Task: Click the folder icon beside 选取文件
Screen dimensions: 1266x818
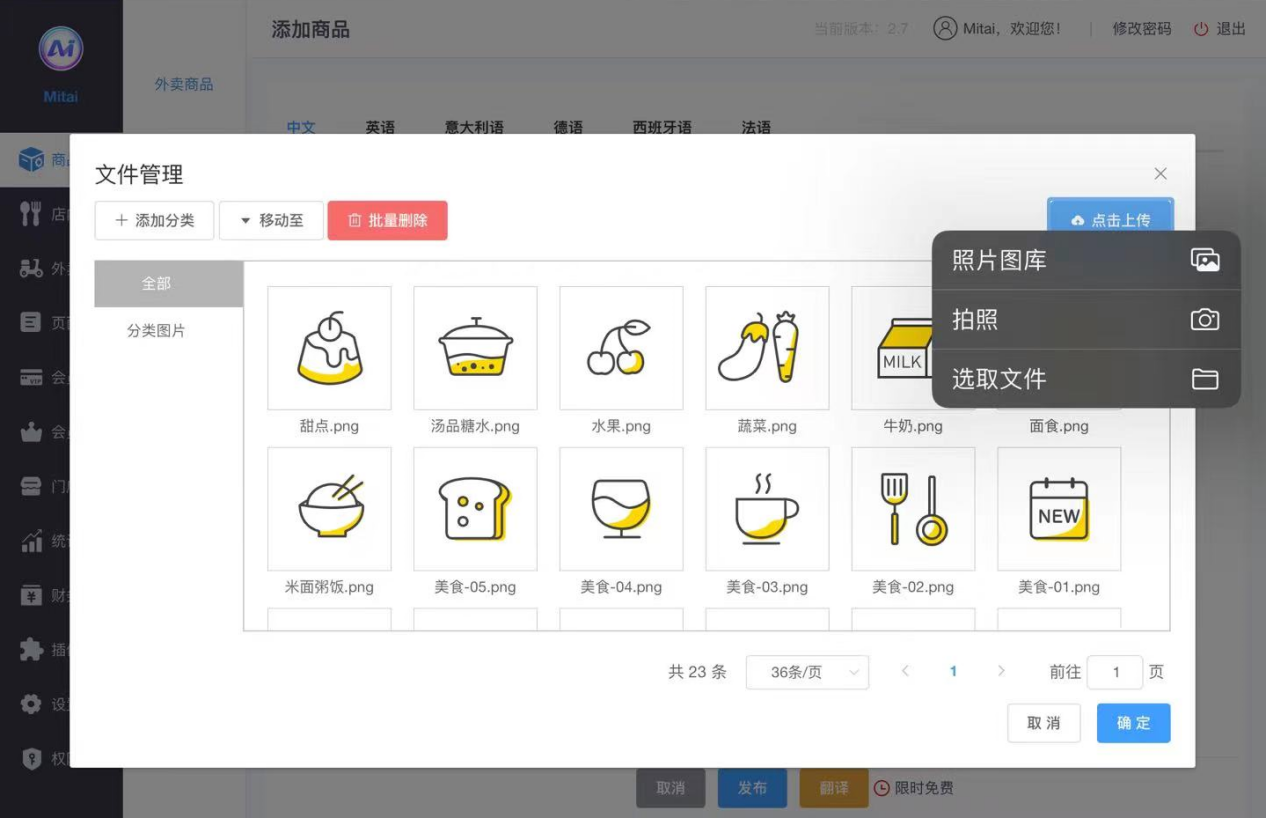Action: pyautogui.click(x=1204, y=379)
